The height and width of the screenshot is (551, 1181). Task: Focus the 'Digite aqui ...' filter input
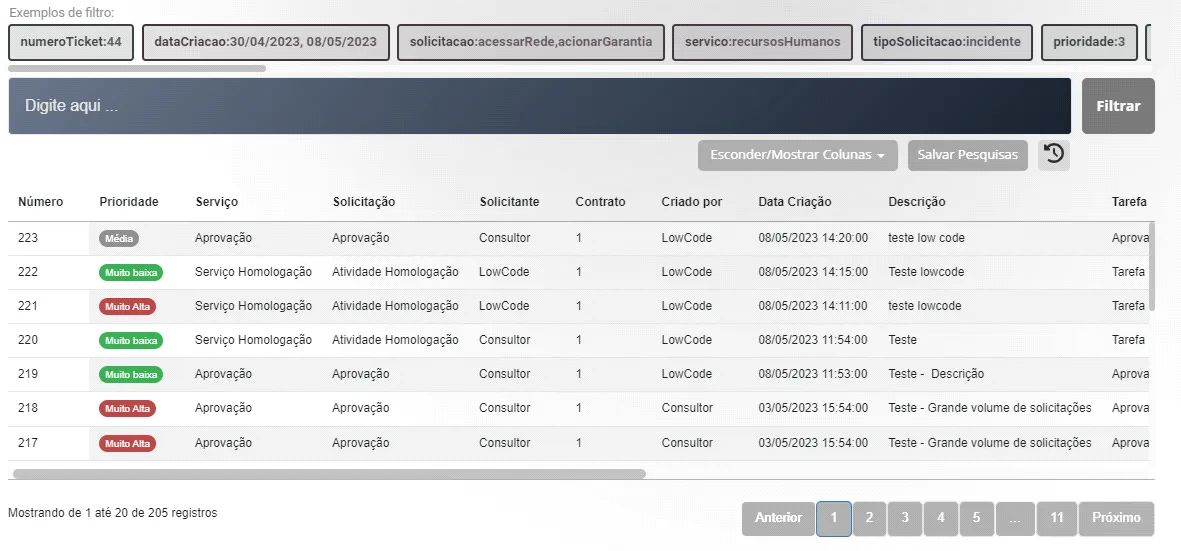click(539, 106)
